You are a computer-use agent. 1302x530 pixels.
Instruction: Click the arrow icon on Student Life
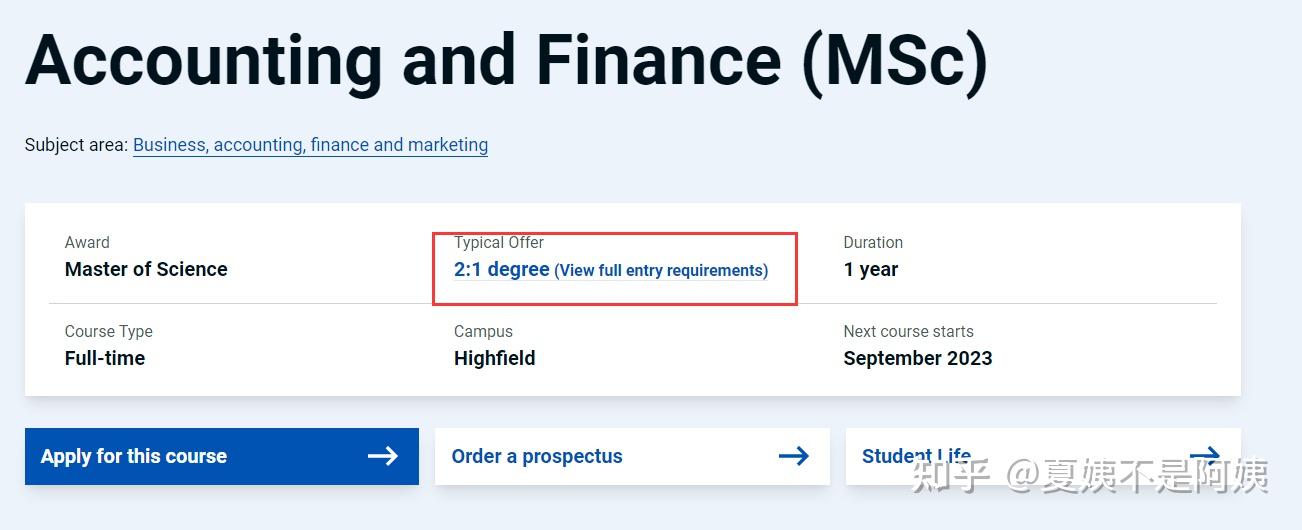coord(1205,456)
